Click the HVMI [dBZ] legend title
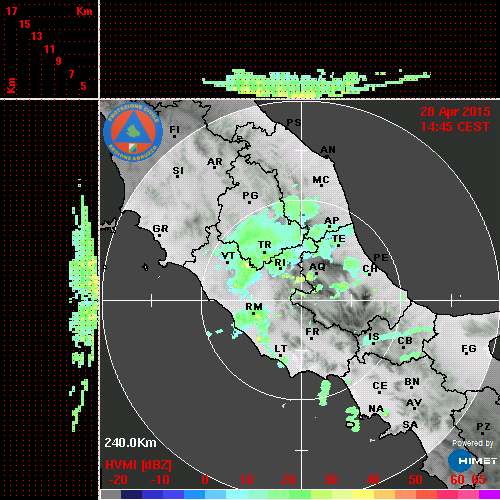Screen dimensions: 500x500 coord(138,465)
